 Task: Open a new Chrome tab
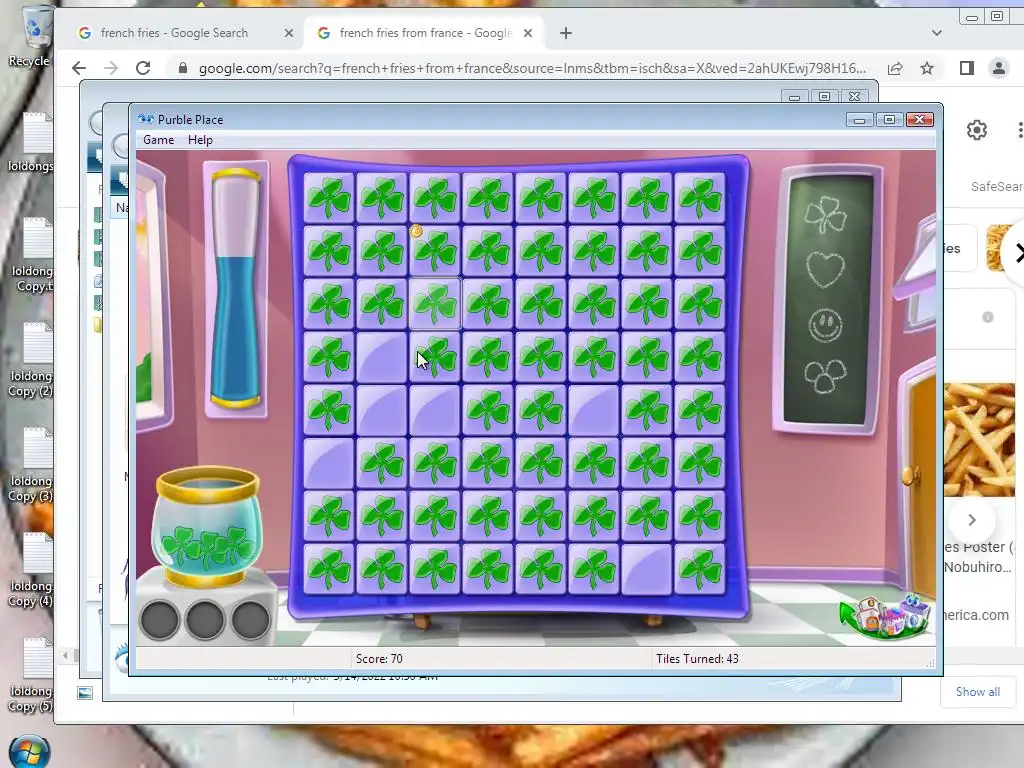(x=566, y=33)
